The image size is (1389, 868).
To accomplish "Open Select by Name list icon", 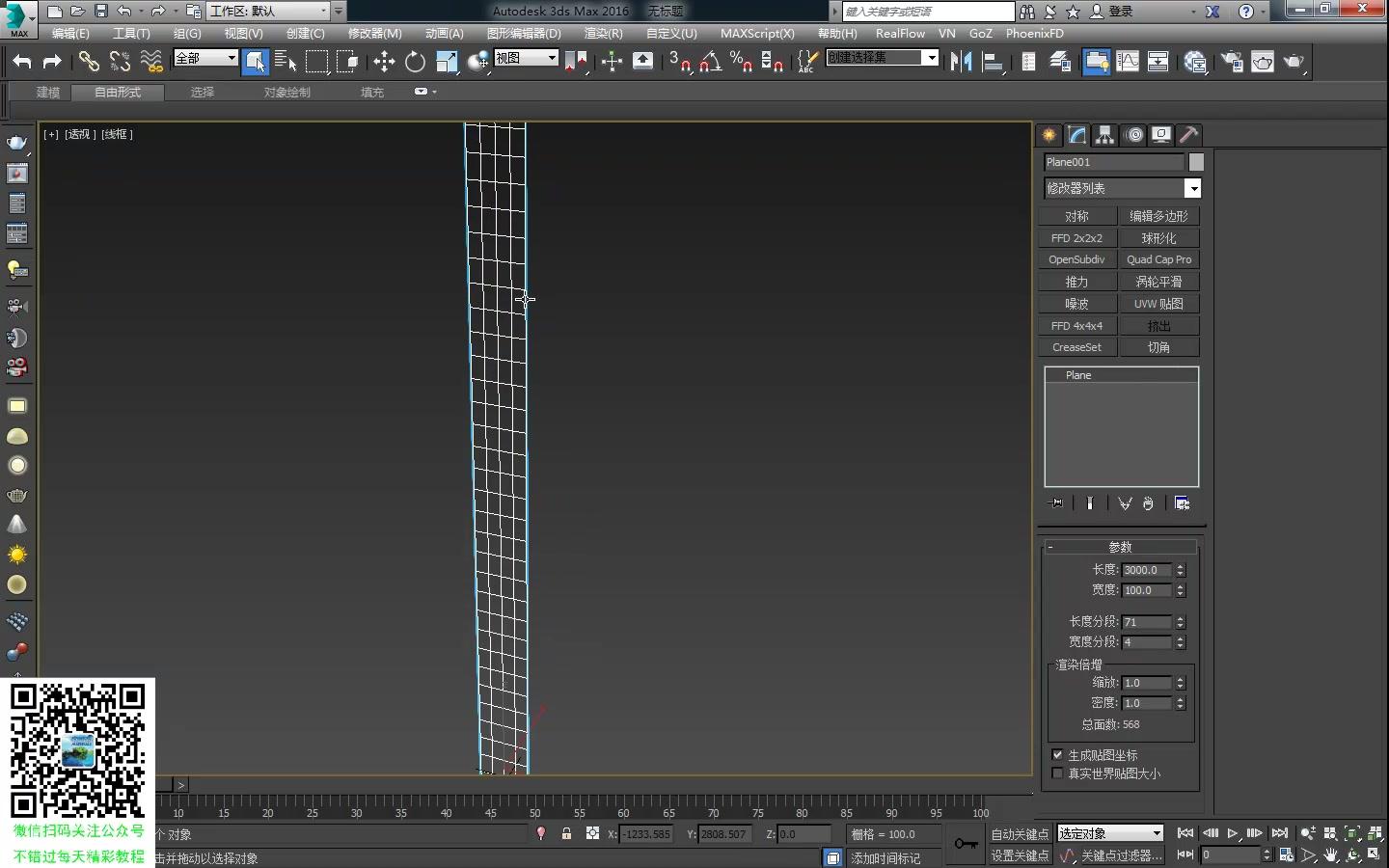I will click(x=286, y=62).
